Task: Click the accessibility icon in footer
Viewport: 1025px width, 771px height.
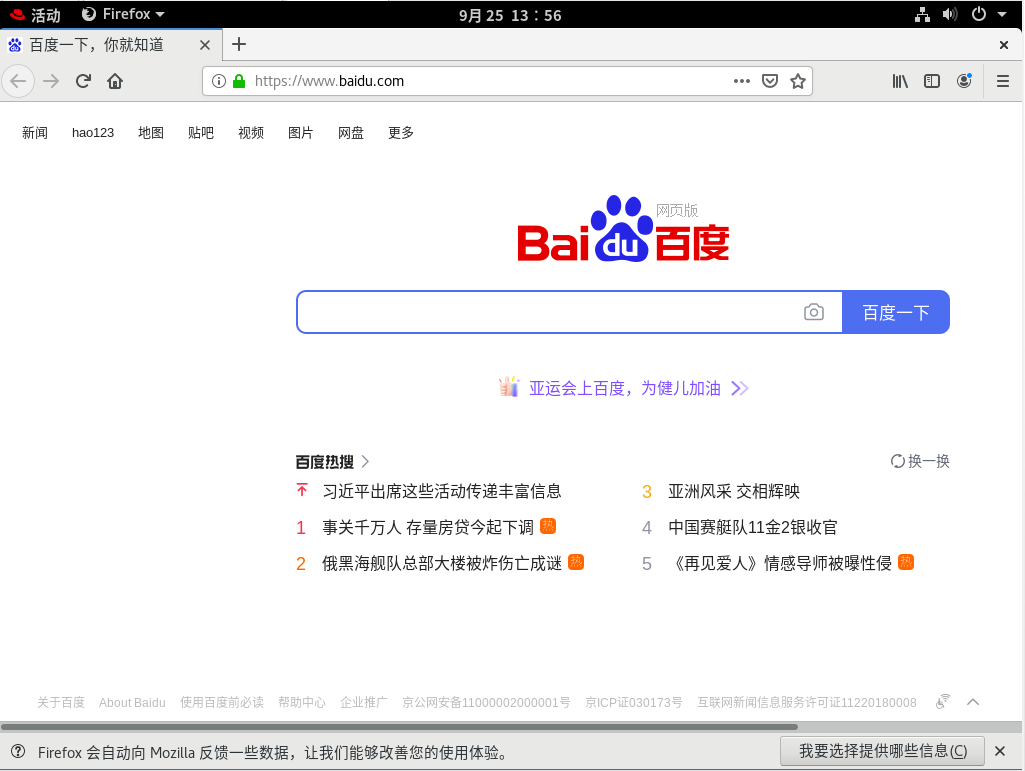Action: point(943,702)
